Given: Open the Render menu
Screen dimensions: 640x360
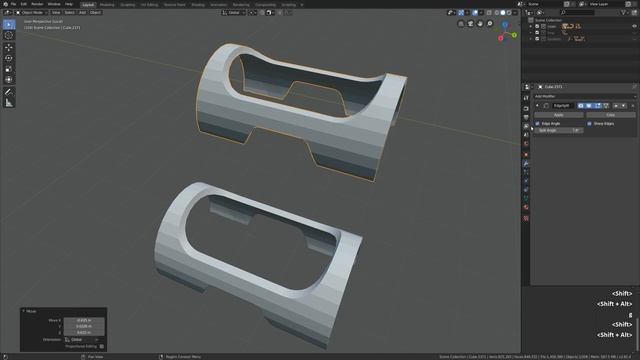Looking at the screenshot, I should coord(37,4).
